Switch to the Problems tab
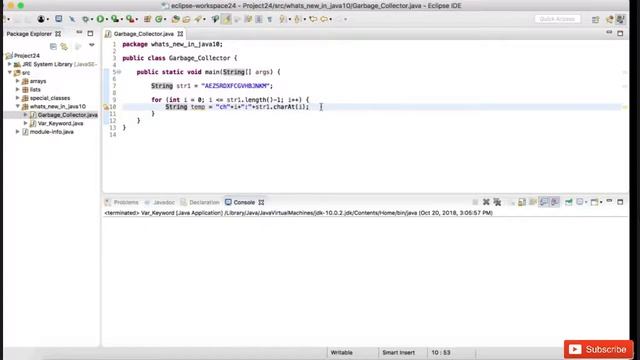The image size is (640, 360). 126,202
